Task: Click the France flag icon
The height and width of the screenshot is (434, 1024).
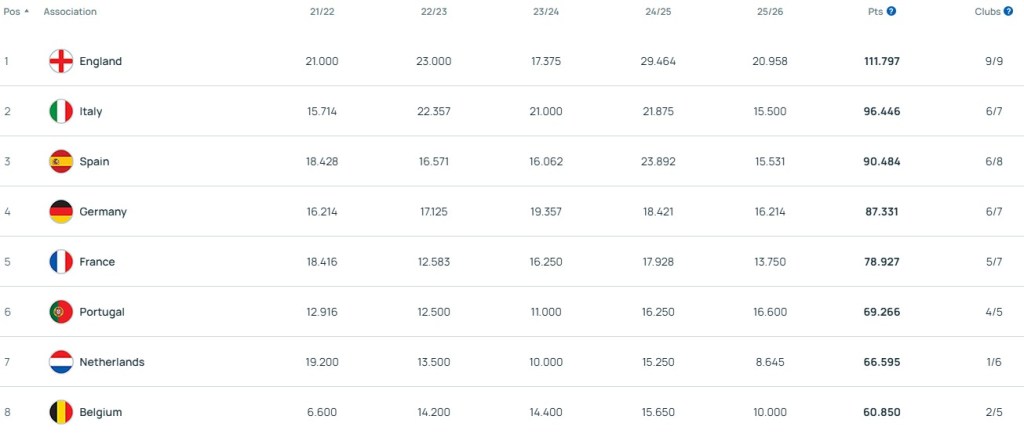Action: tap(61, 261)
